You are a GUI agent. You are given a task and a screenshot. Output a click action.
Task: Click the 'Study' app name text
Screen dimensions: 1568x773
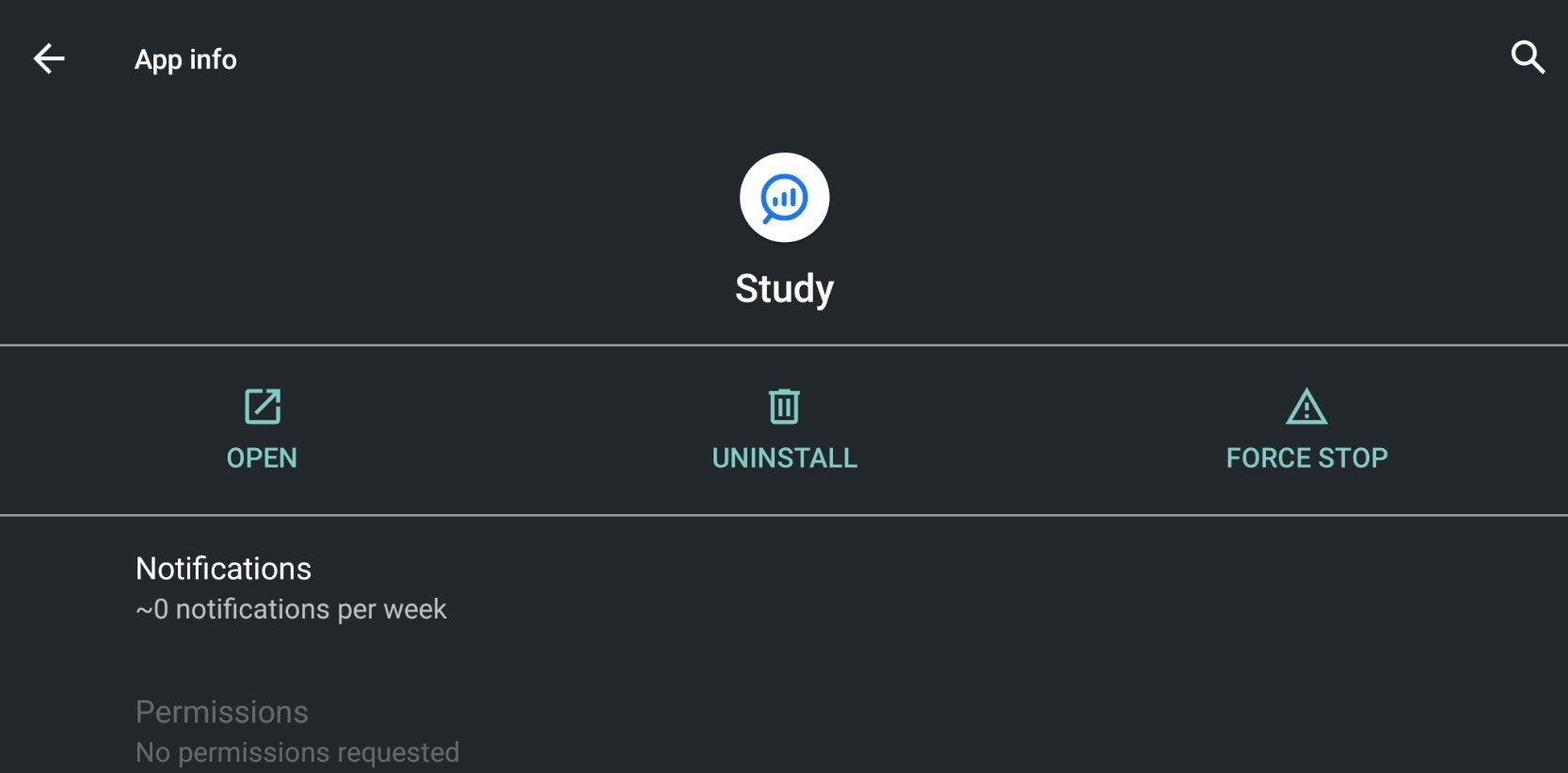pyautogui.click(x=784, y=288)
